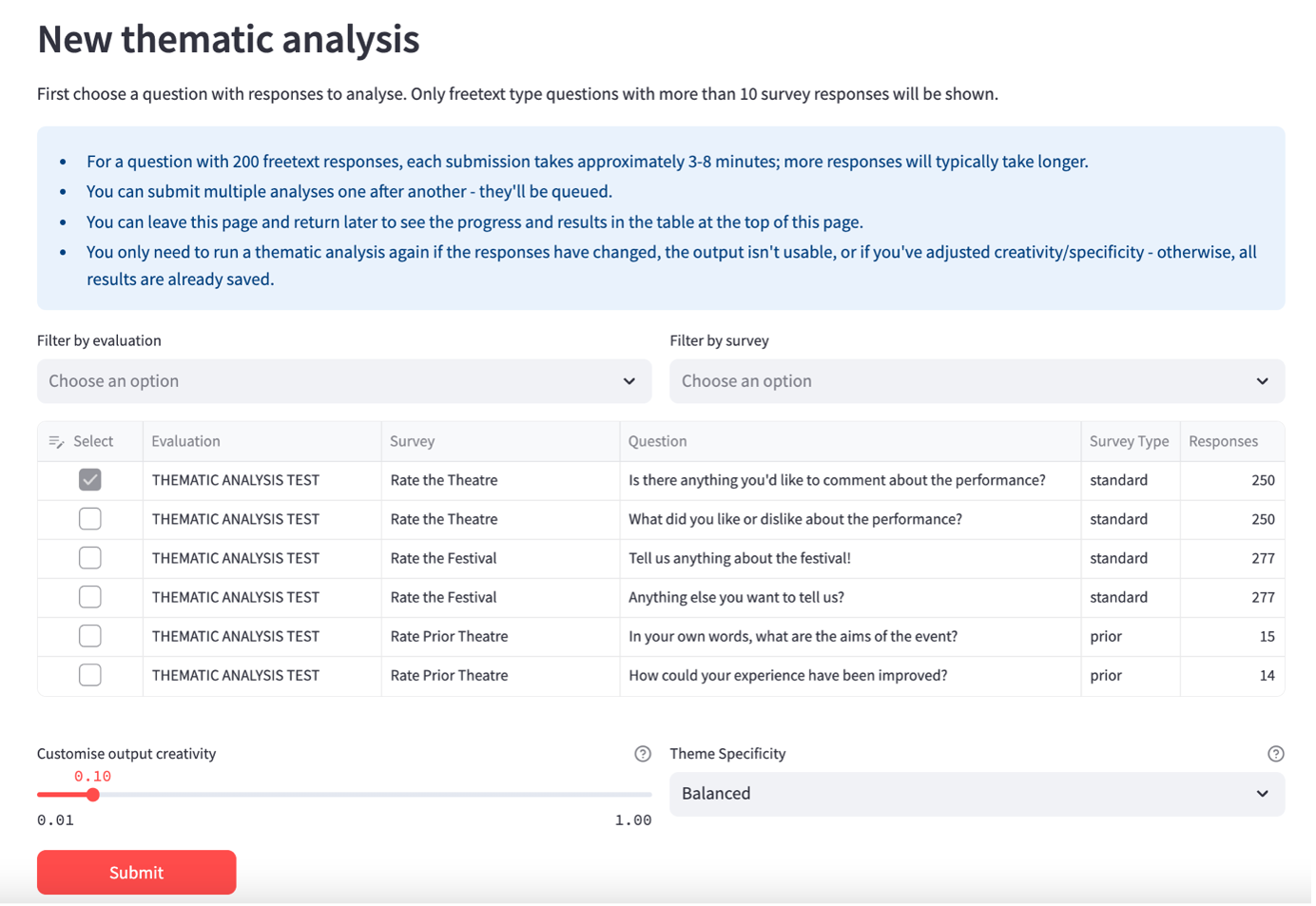Select the 'Tell us anything about the festival' checkbox

click(x=90, y=558)
